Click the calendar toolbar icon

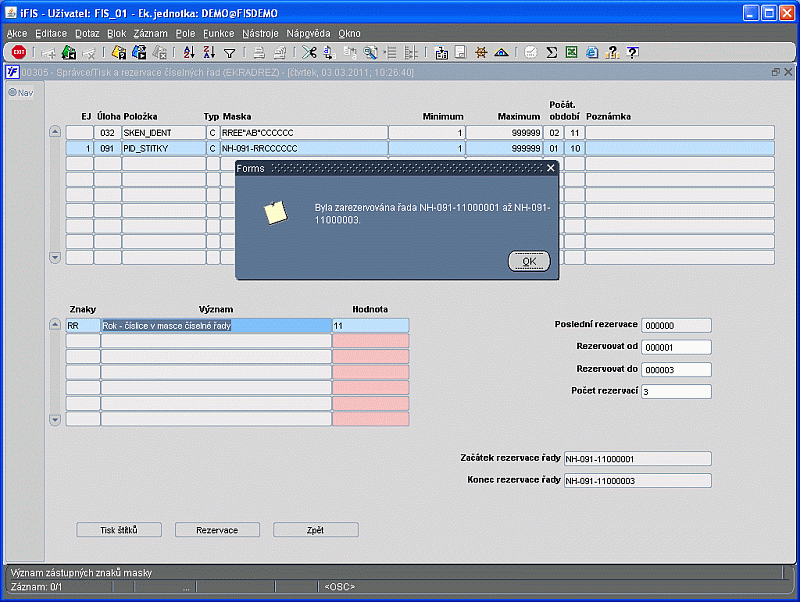441,53
